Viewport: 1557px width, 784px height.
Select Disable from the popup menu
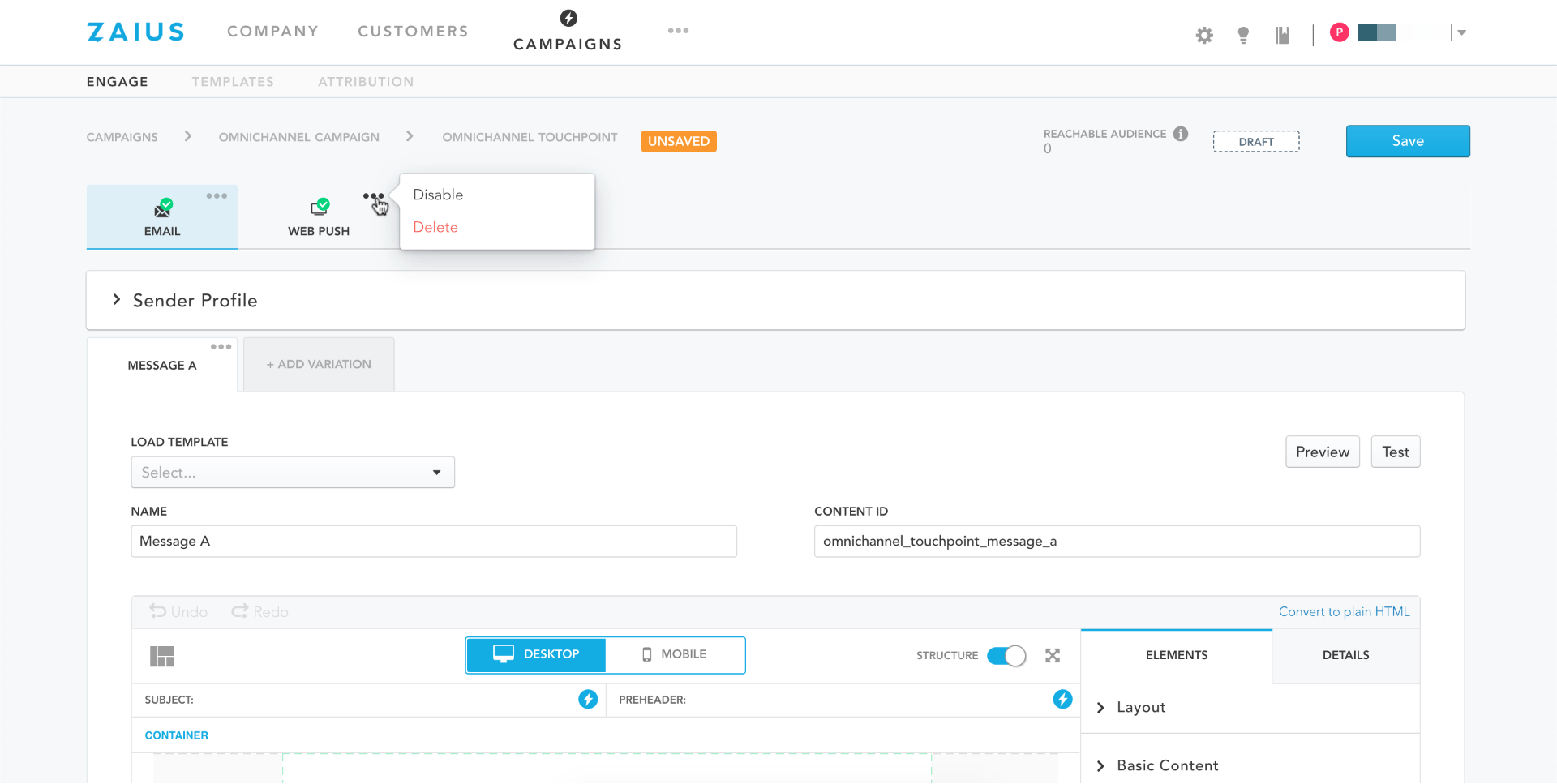[x=438, y=195]
